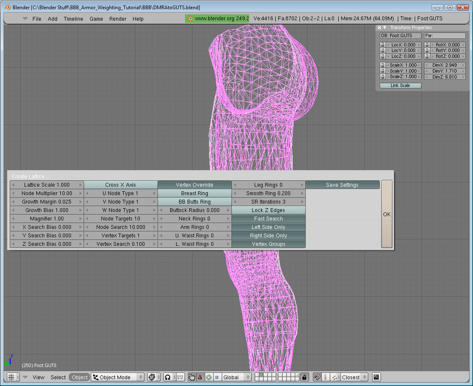Open the File menu
The height and width of the screenshot is (386, 473).
[x=37, y=19]
